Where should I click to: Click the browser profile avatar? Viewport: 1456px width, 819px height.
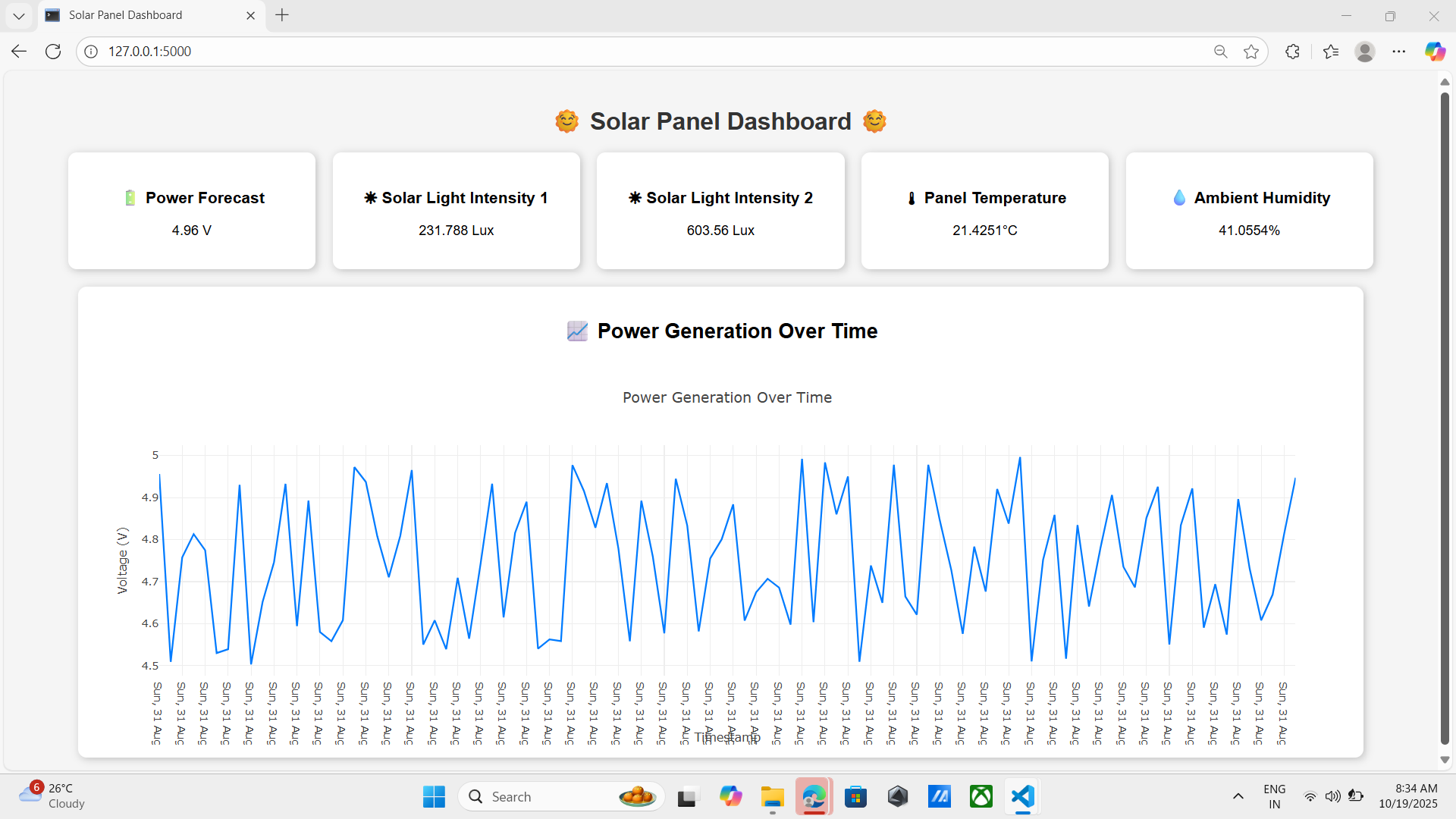1365,51
